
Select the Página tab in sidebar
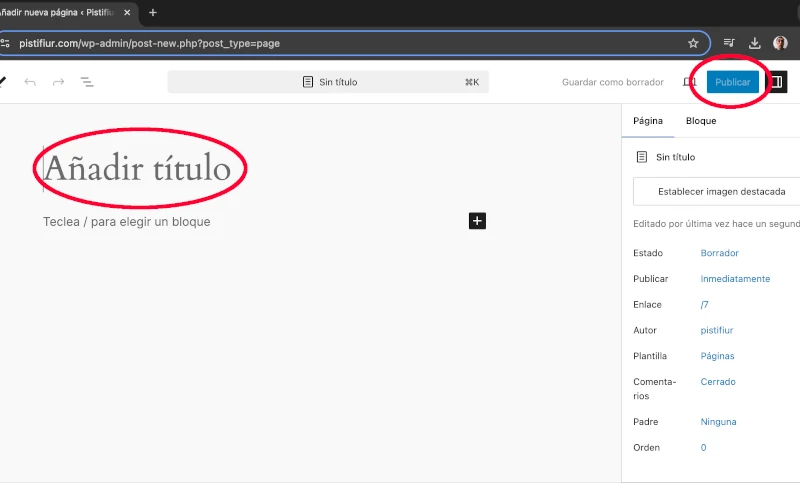click(x=648, y=121)
